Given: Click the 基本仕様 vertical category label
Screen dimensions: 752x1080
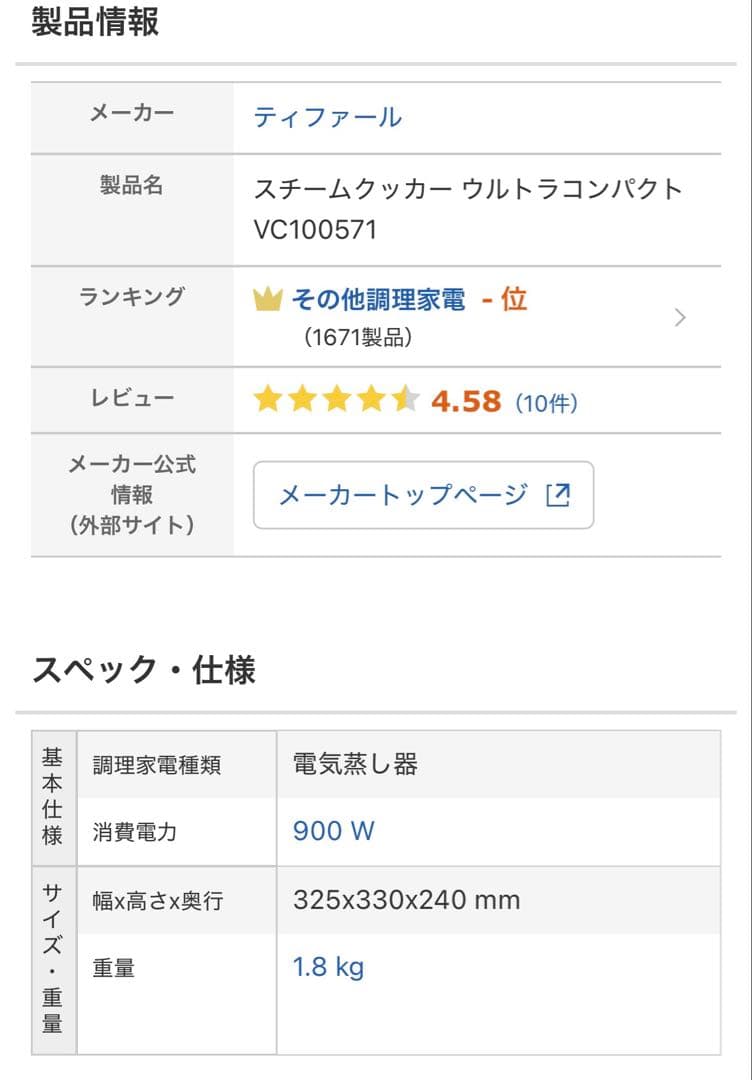Looking at the screenshot, I should 52,797.
